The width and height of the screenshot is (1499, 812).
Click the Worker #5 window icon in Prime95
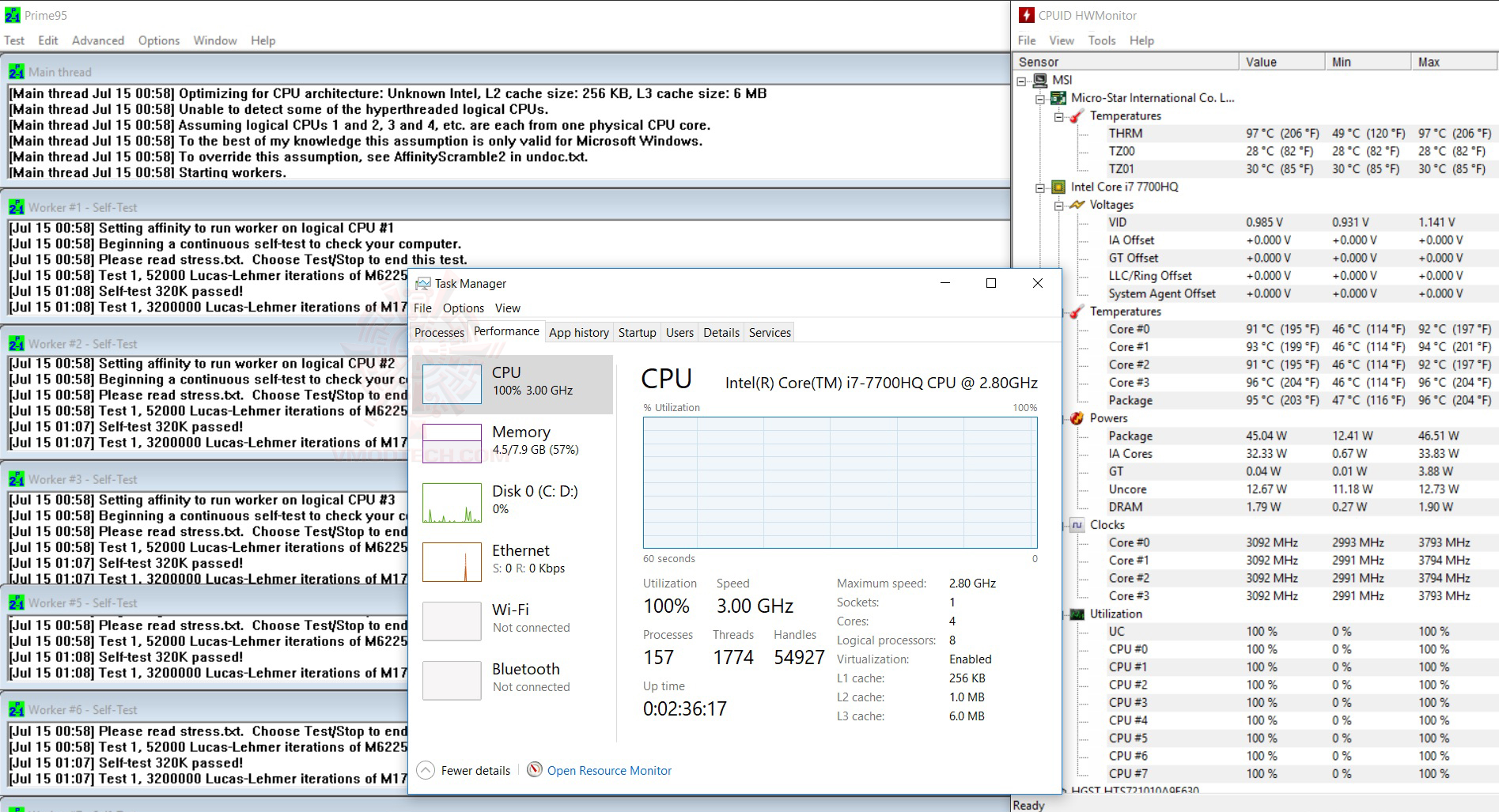17,602
